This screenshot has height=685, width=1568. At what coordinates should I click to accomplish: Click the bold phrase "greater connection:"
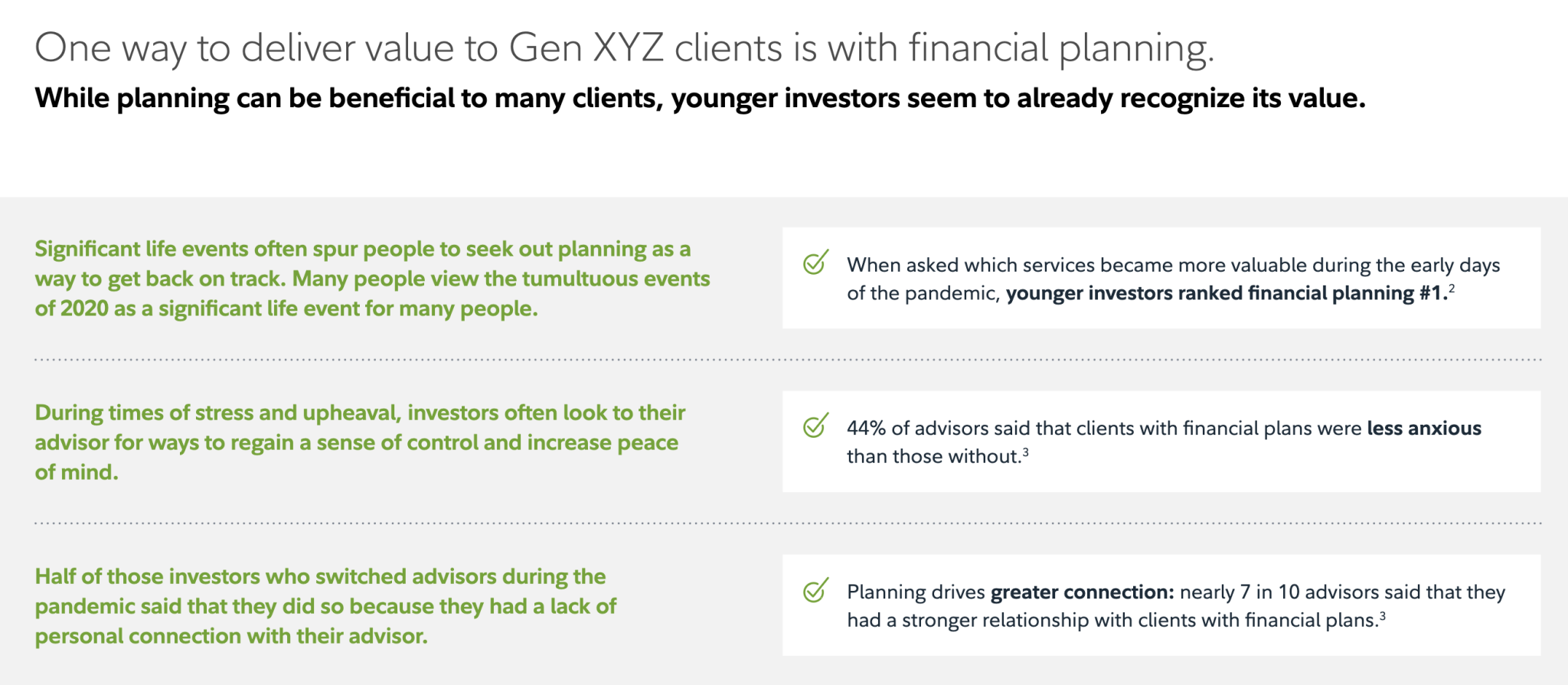pos(1082,592)
